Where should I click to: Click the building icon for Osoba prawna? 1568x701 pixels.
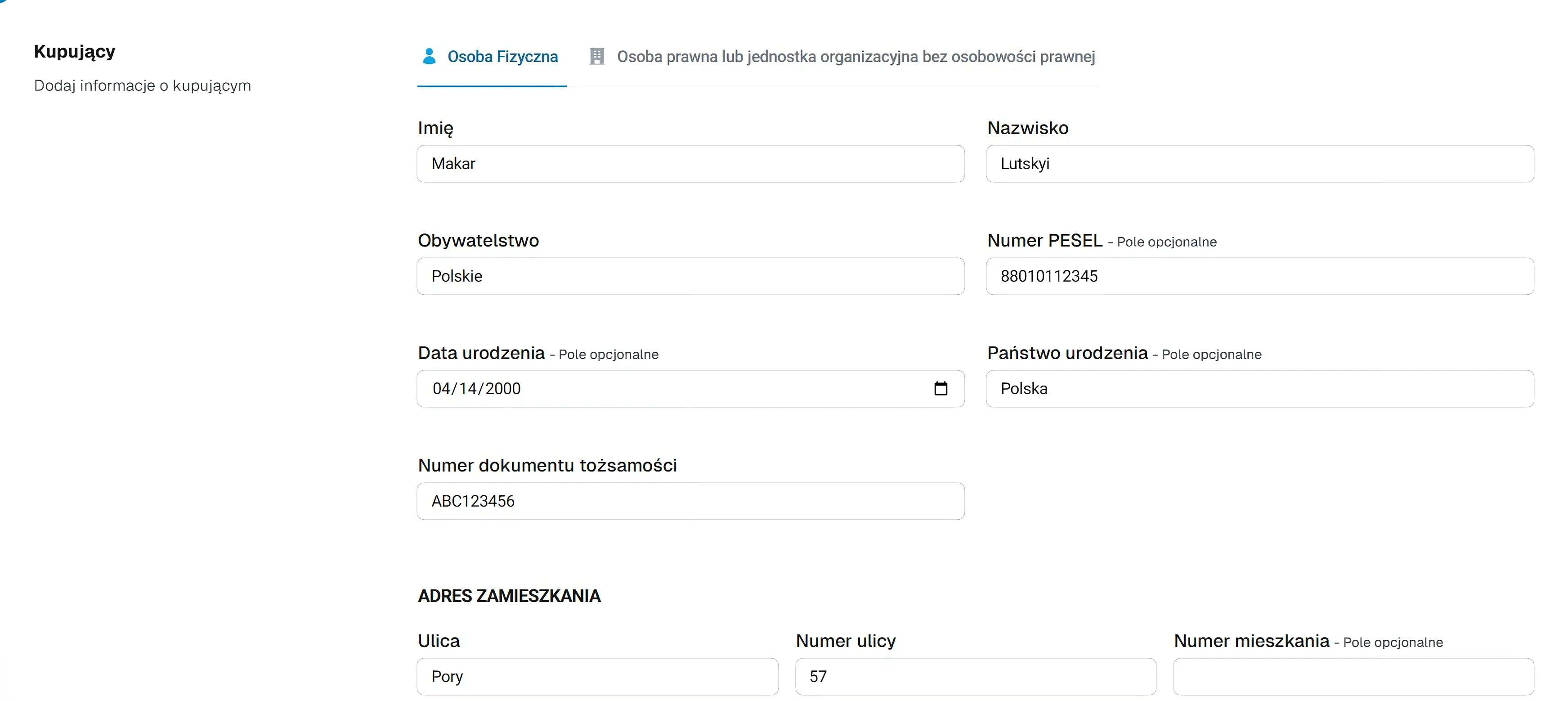pyautogui.click(x=597, y=56)
